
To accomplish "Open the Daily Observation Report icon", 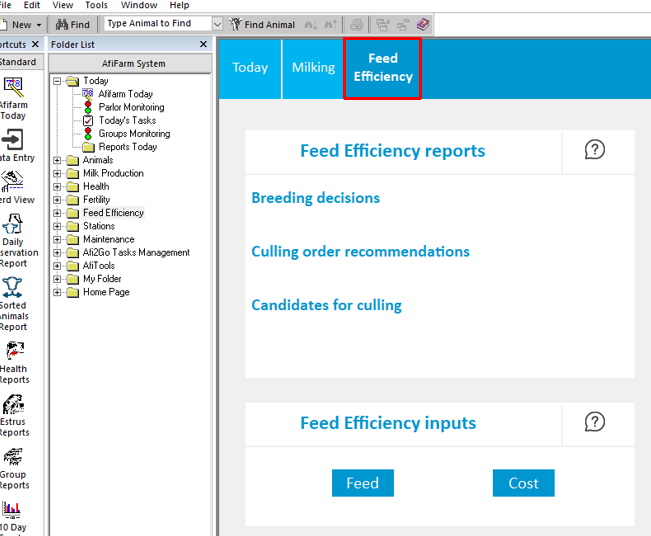I will click(x=14, y=225).
